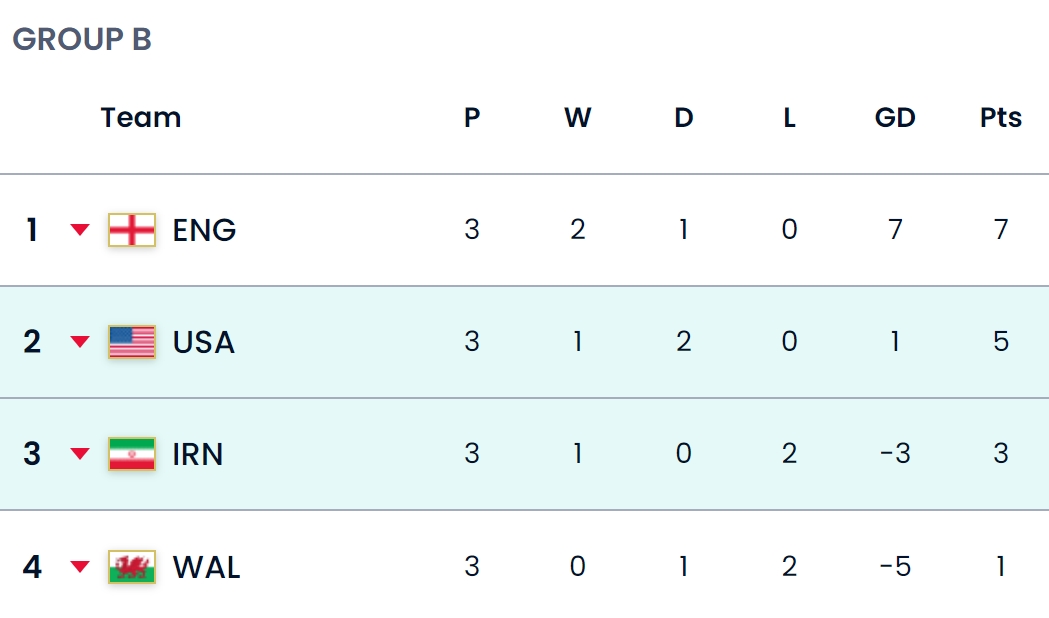
Task: Click the GROUP B heading
Action: 82,39
